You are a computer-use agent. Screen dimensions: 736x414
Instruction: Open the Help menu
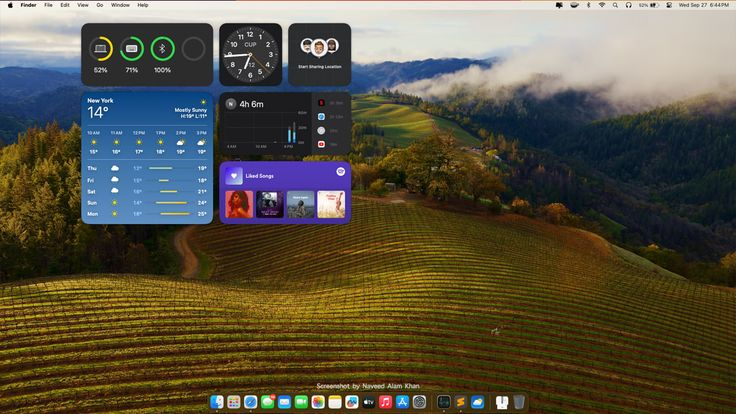tap(143, 5)
